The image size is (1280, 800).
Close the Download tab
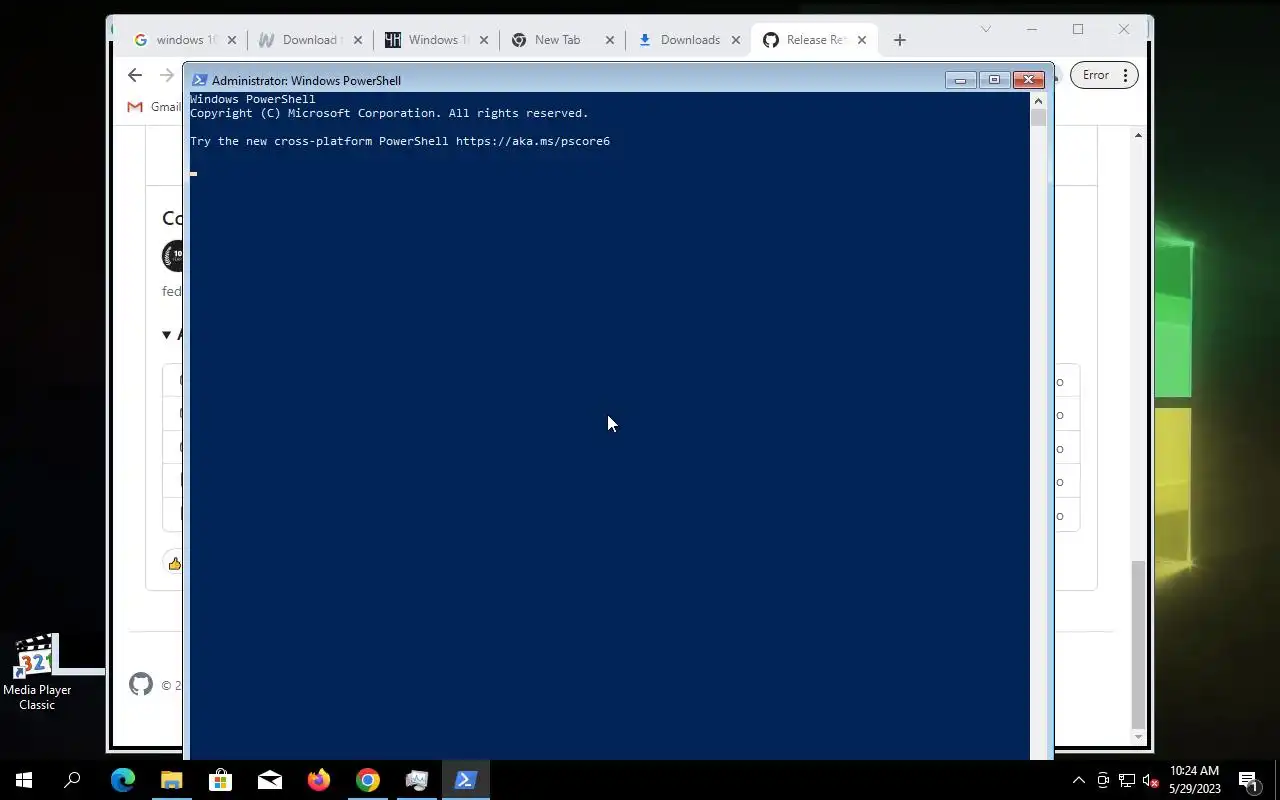click(358, 40)
